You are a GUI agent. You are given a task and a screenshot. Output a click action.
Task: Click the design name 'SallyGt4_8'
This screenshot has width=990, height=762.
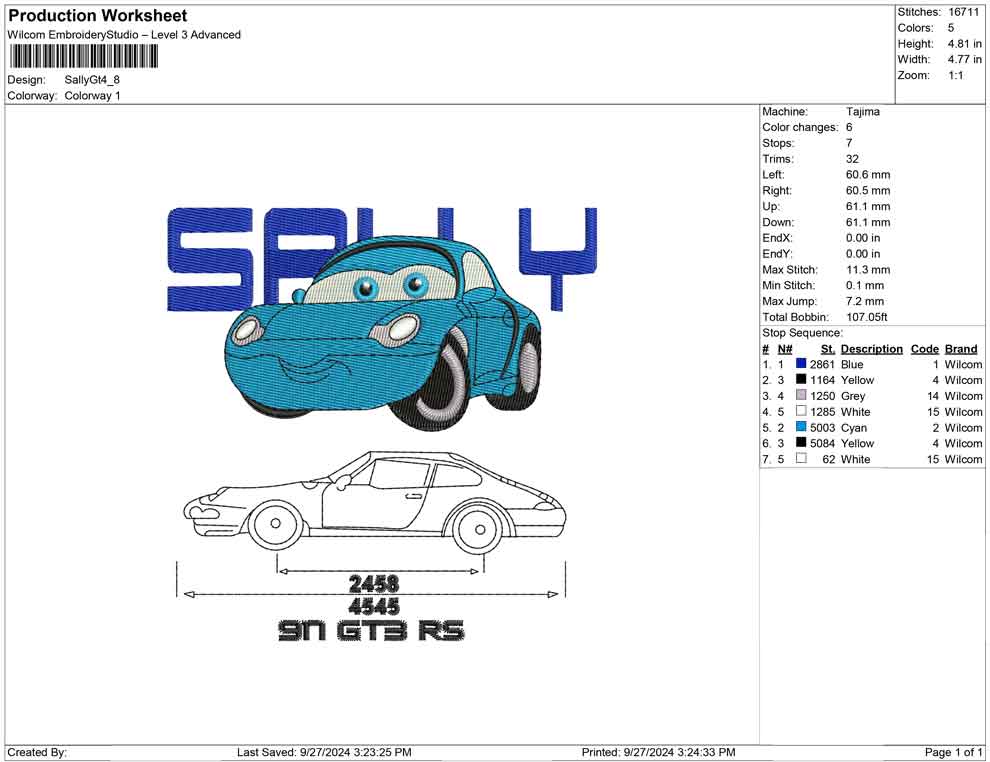coord(92,80)
